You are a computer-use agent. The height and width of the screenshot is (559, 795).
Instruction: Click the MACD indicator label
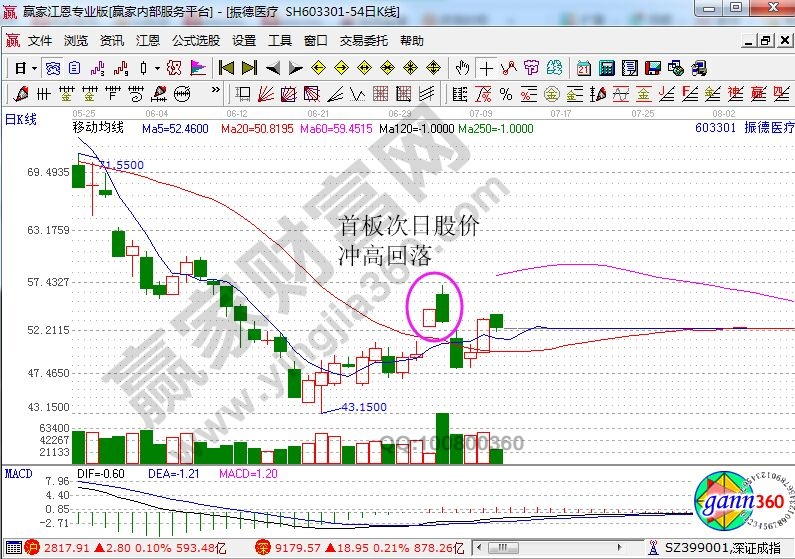pos(19,472)
